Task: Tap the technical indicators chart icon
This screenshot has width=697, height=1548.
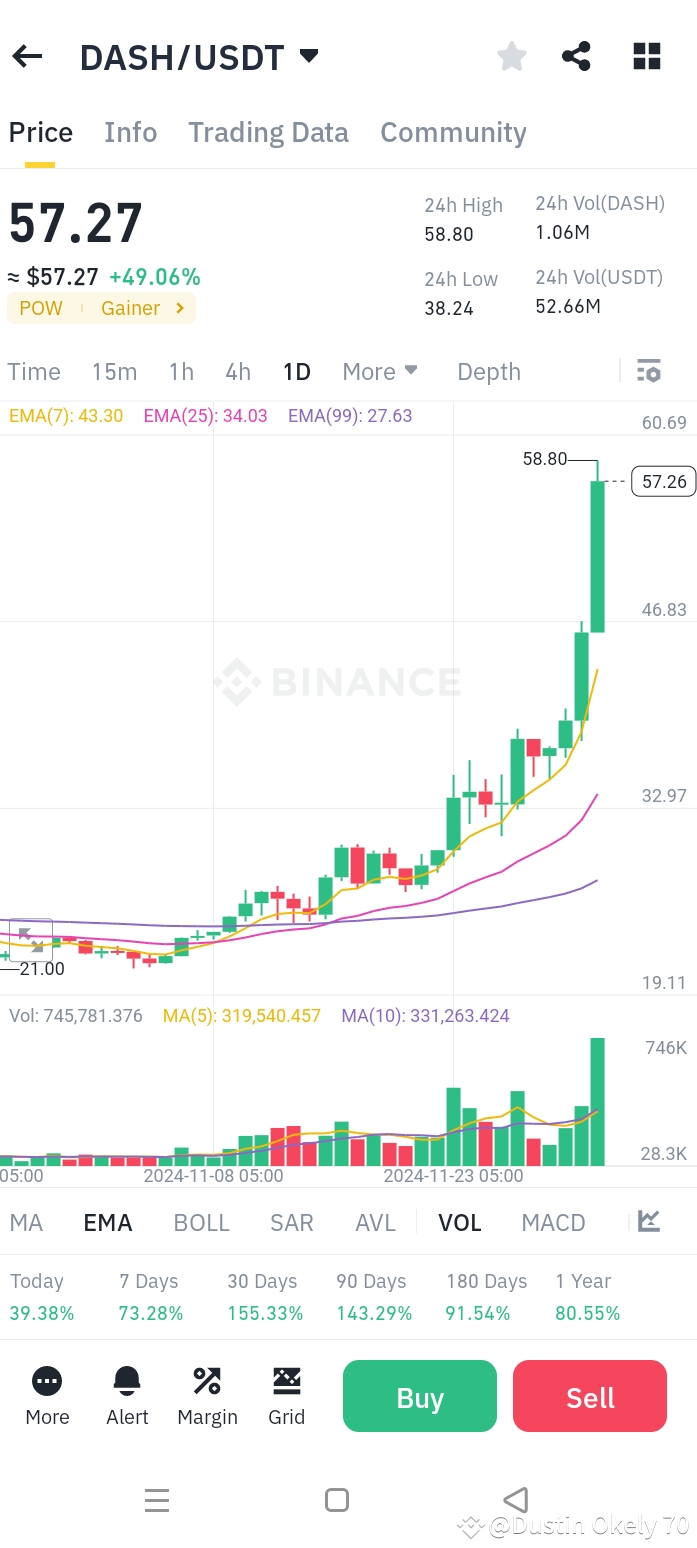Action: click(649, 1221)
